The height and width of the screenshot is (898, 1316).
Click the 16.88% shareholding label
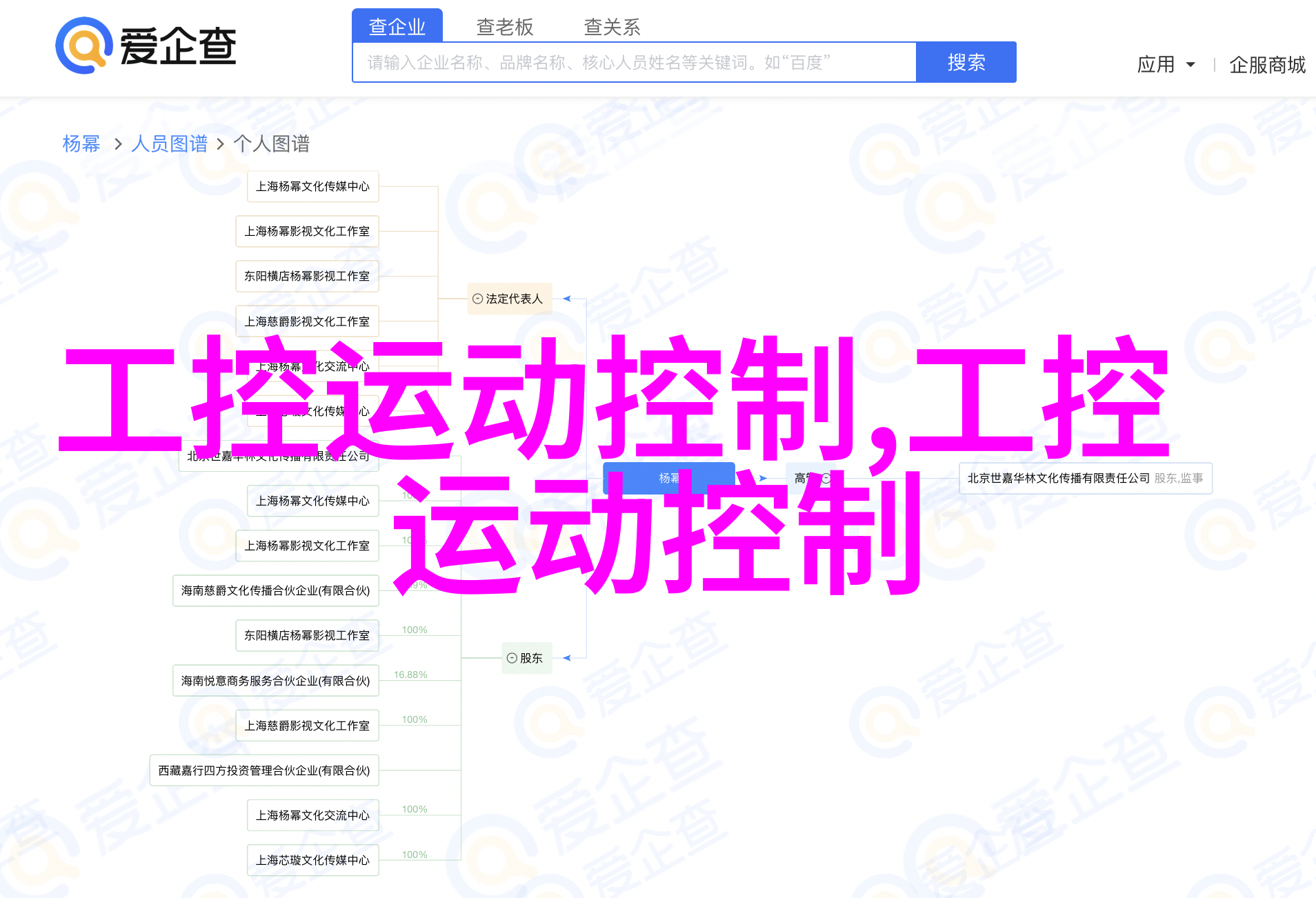click(x=410, y=675)
